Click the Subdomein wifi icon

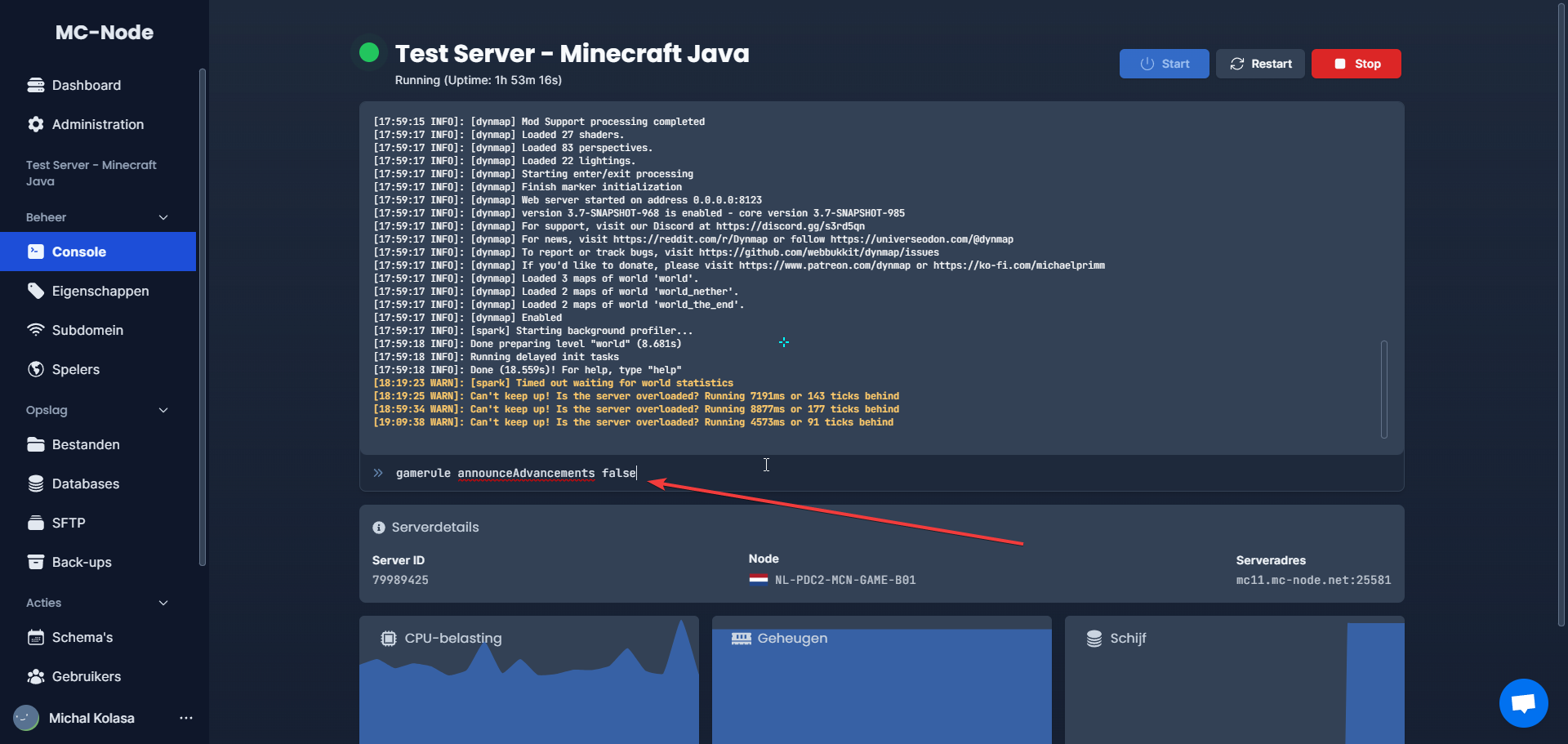[36, 330]
